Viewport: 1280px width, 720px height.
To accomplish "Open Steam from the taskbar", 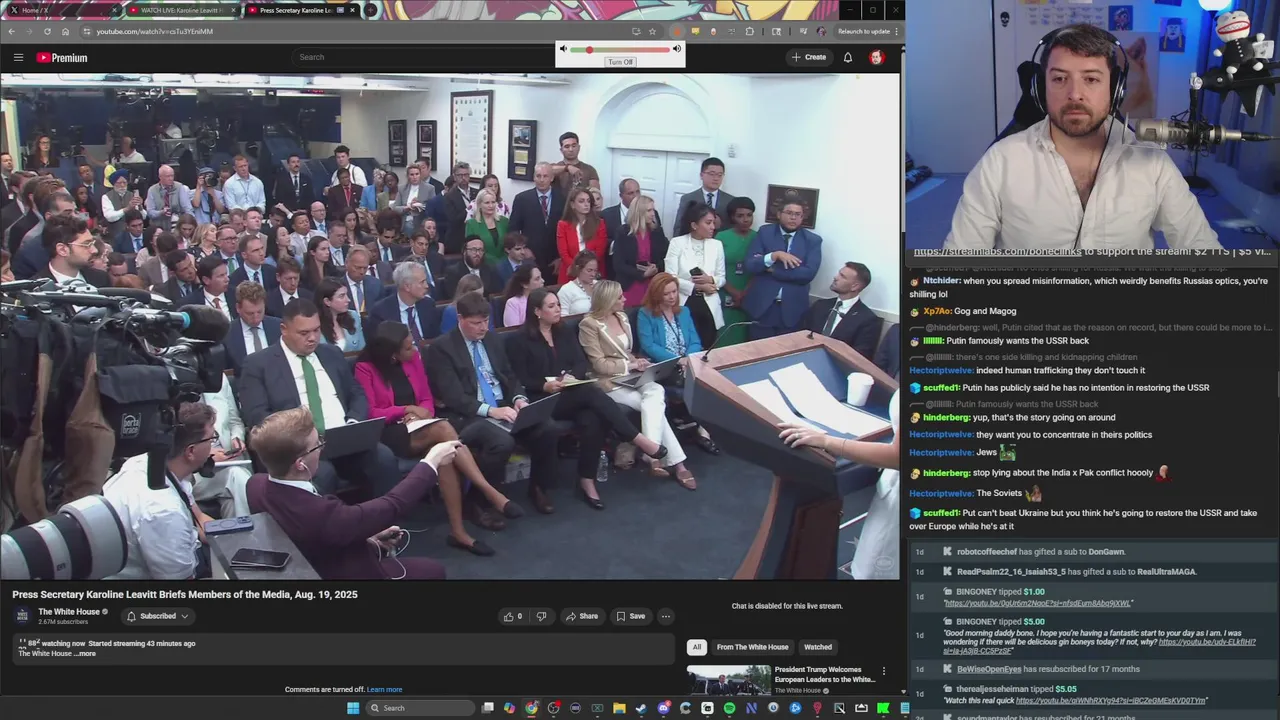I will point(641,708).
